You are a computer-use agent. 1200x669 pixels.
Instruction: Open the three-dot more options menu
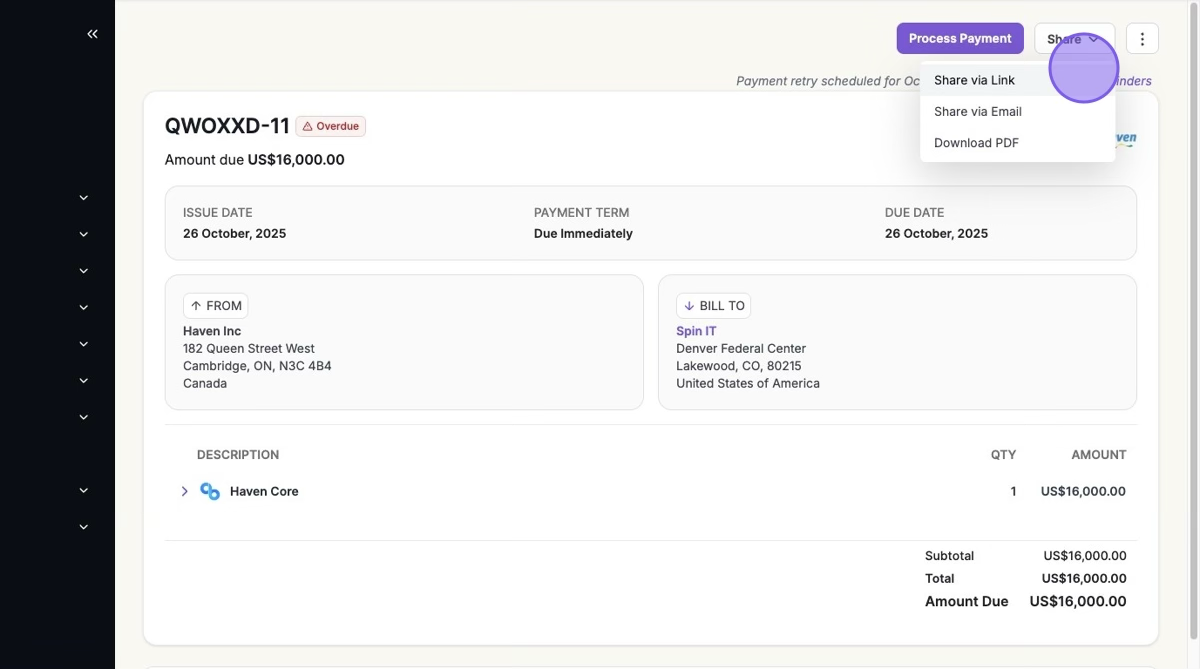coord(1142,39)
